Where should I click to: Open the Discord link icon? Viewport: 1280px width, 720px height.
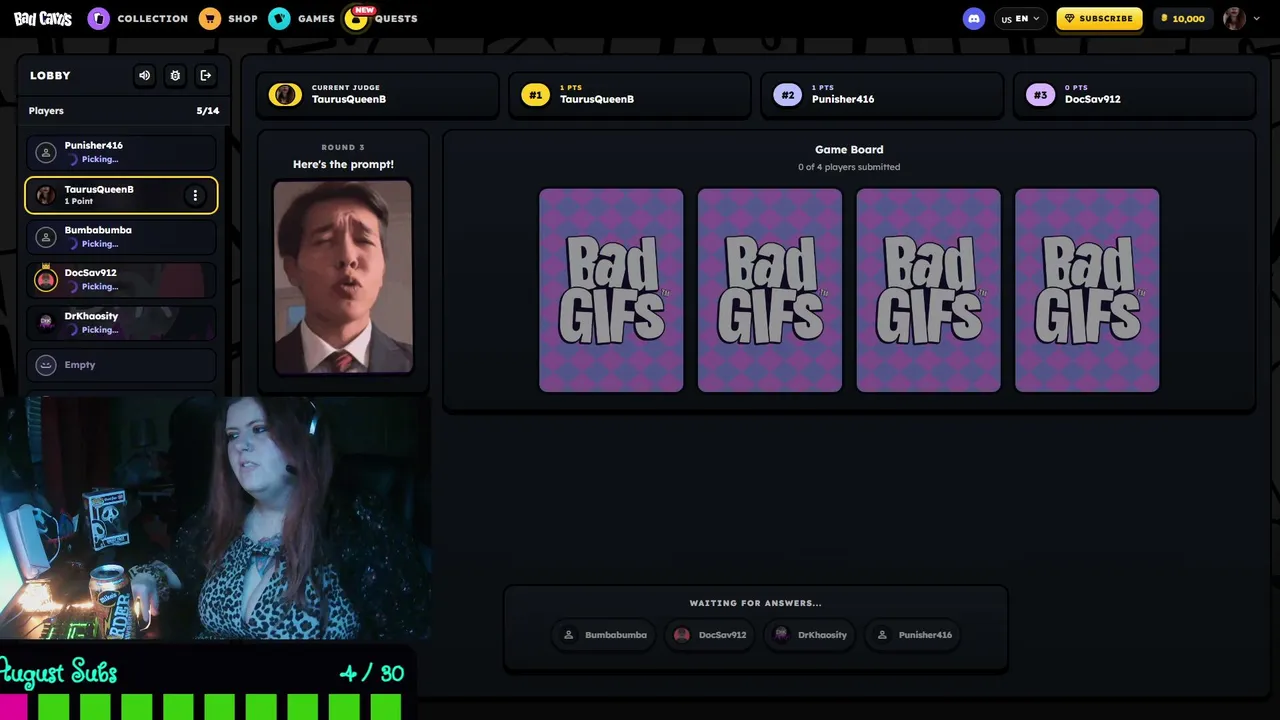click(974, 18)
